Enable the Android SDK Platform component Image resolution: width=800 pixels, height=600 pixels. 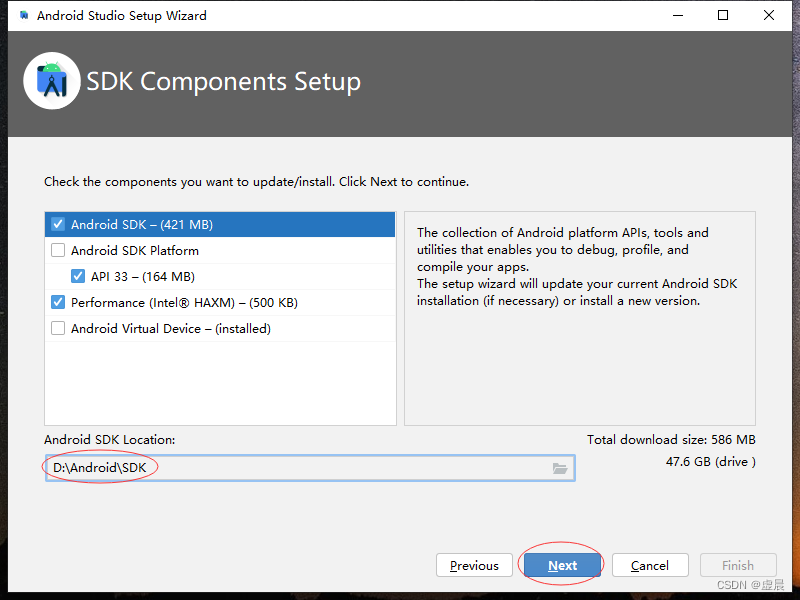coord(58,250)
